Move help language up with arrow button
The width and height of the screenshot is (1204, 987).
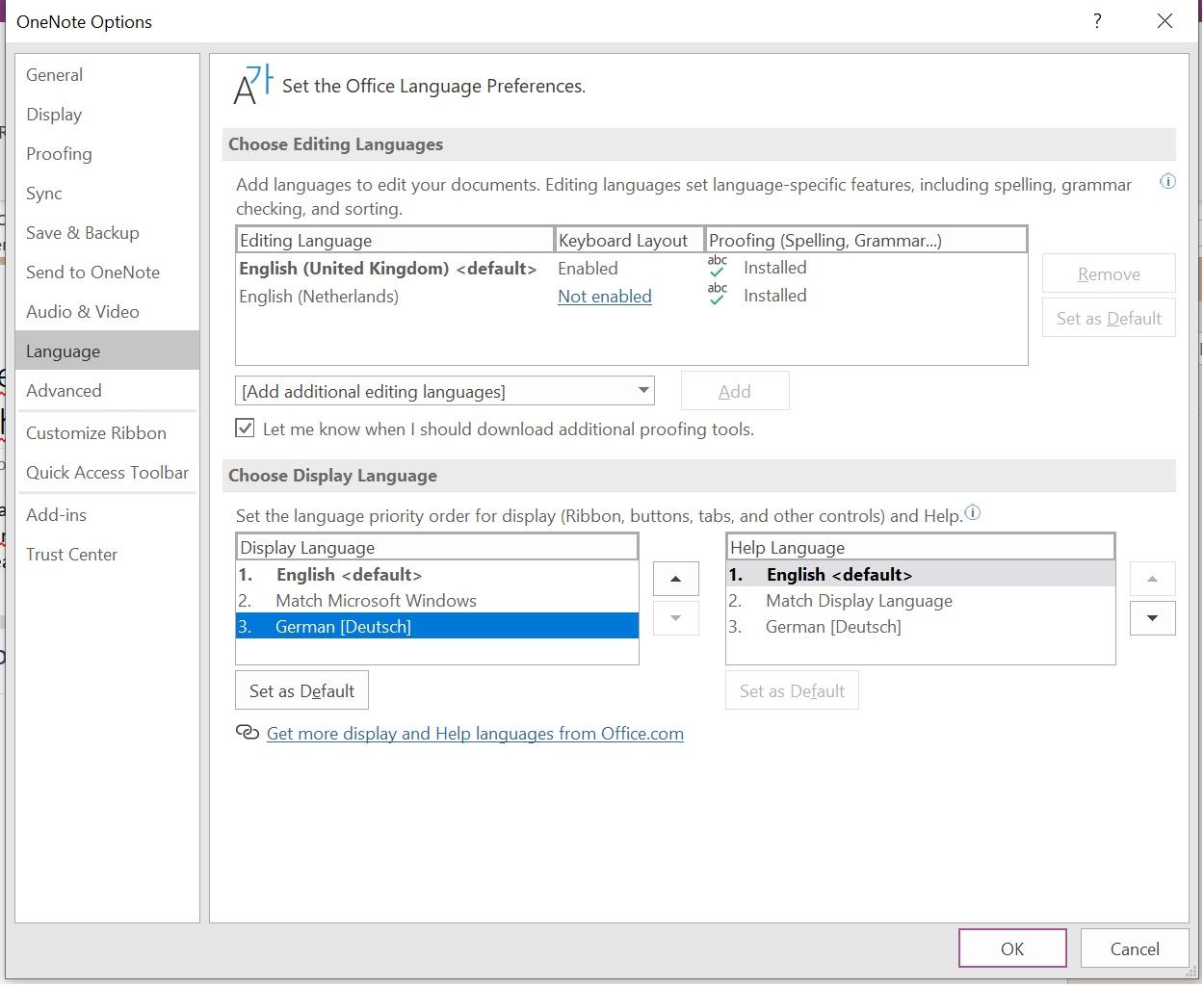pos(1152,579)
